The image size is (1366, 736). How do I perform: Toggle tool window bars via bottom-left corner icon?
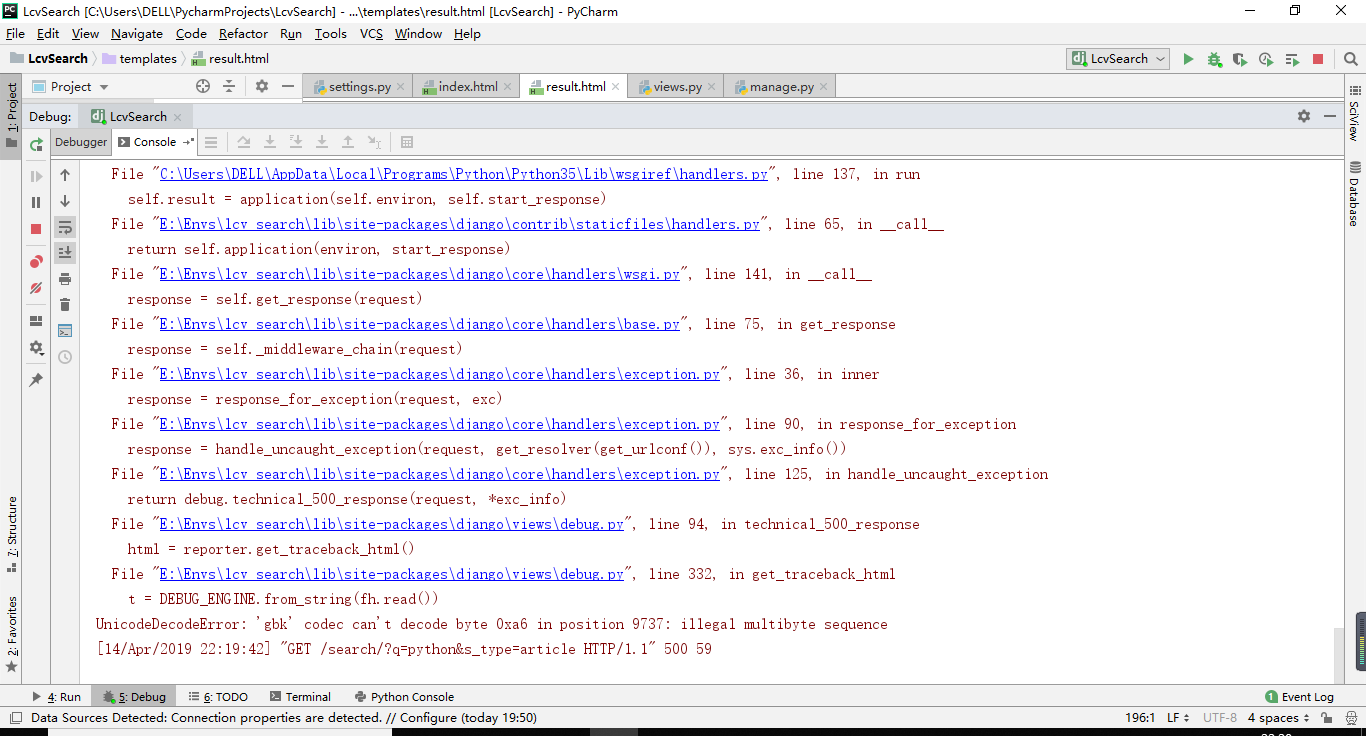[x=15, y=718]
